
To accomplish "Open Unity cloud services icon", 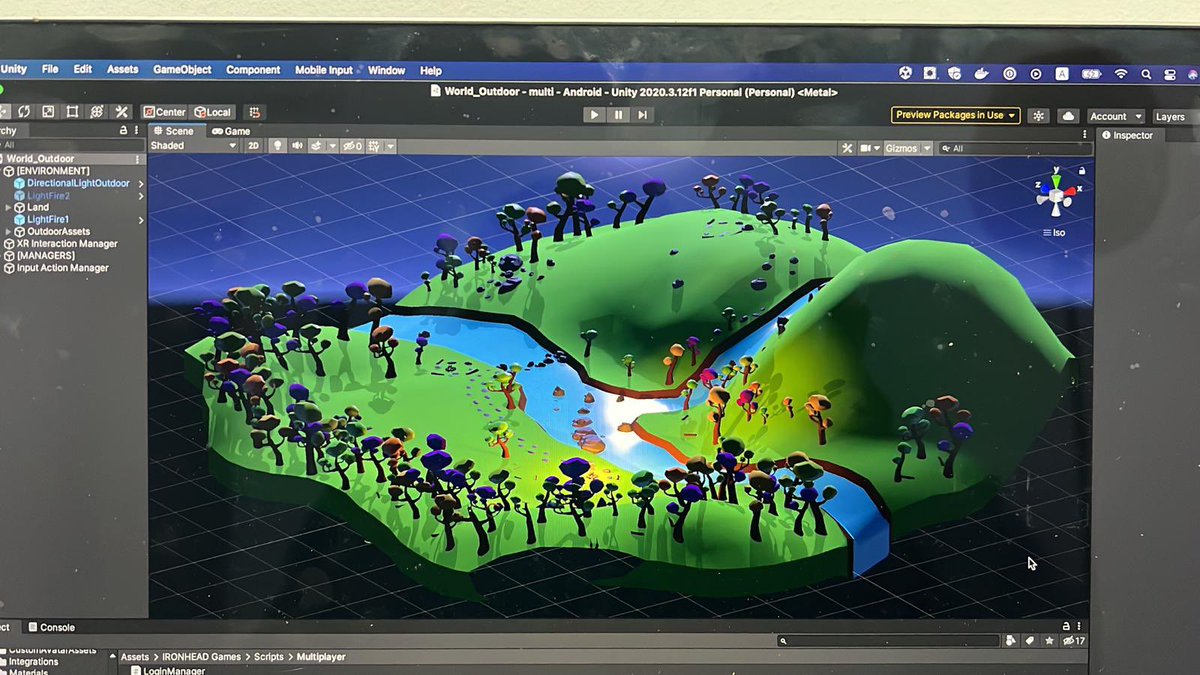I will (1068, 116).
